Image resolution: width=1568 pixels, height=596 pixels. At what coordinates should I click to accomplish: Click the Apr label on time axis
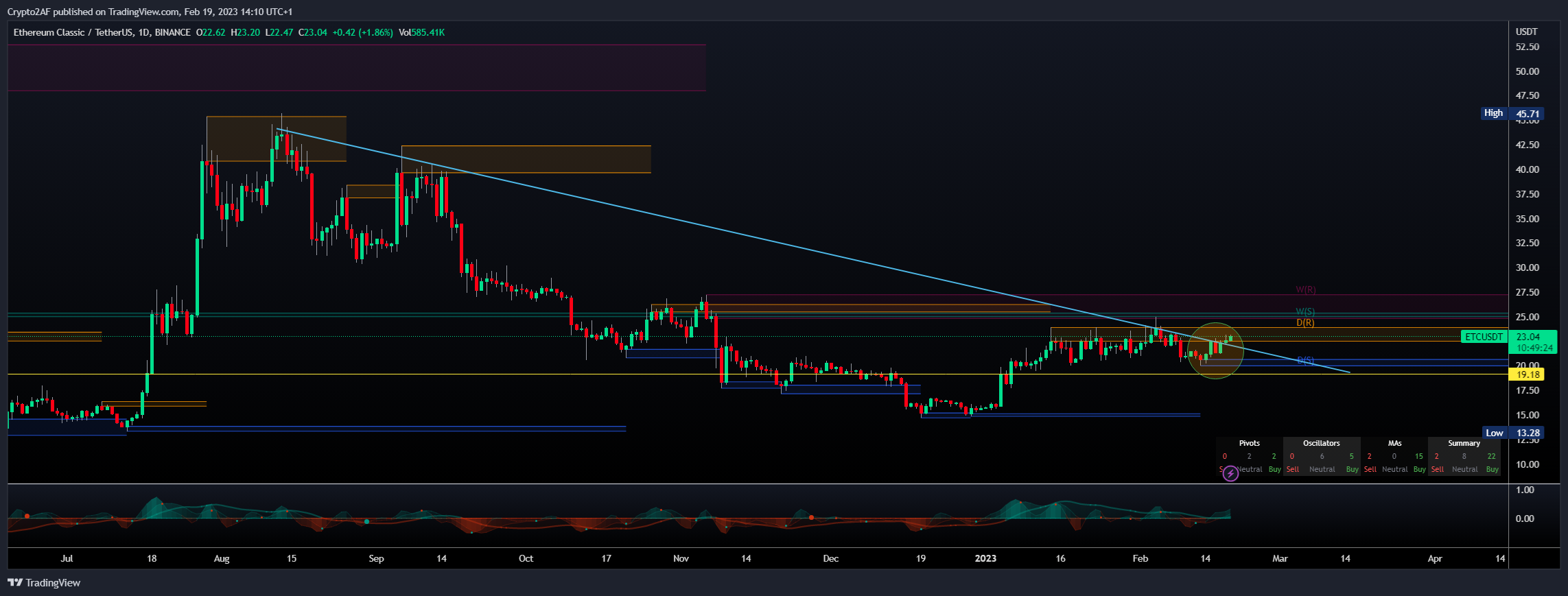click(1435, 559)
